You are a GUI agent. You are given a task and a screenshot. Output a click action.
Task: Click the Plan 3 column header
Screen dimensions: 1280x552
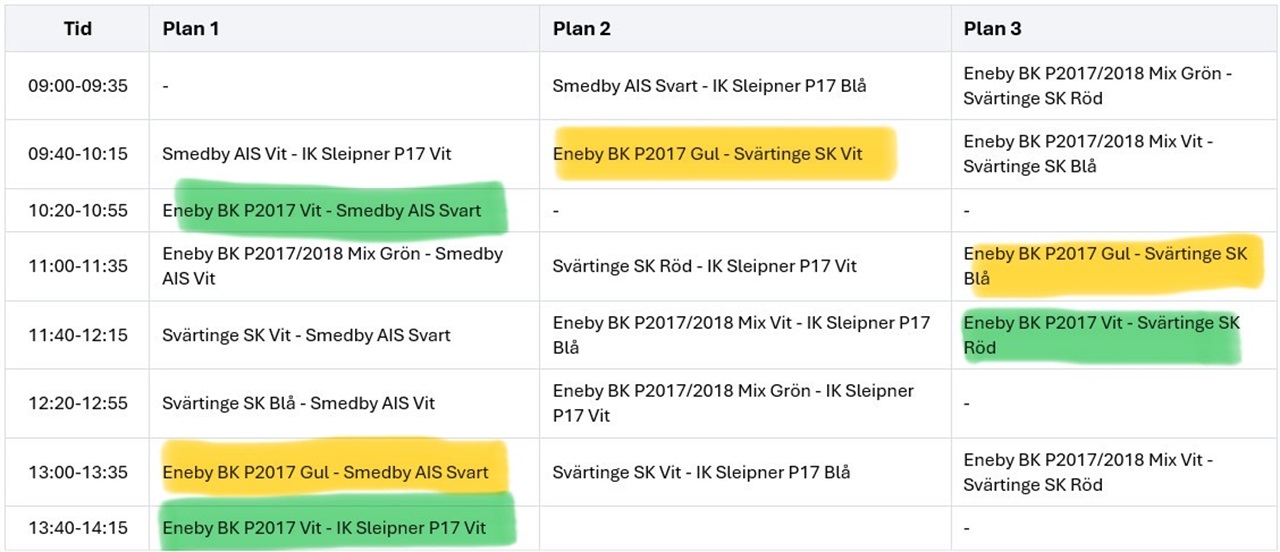[993, 29]
